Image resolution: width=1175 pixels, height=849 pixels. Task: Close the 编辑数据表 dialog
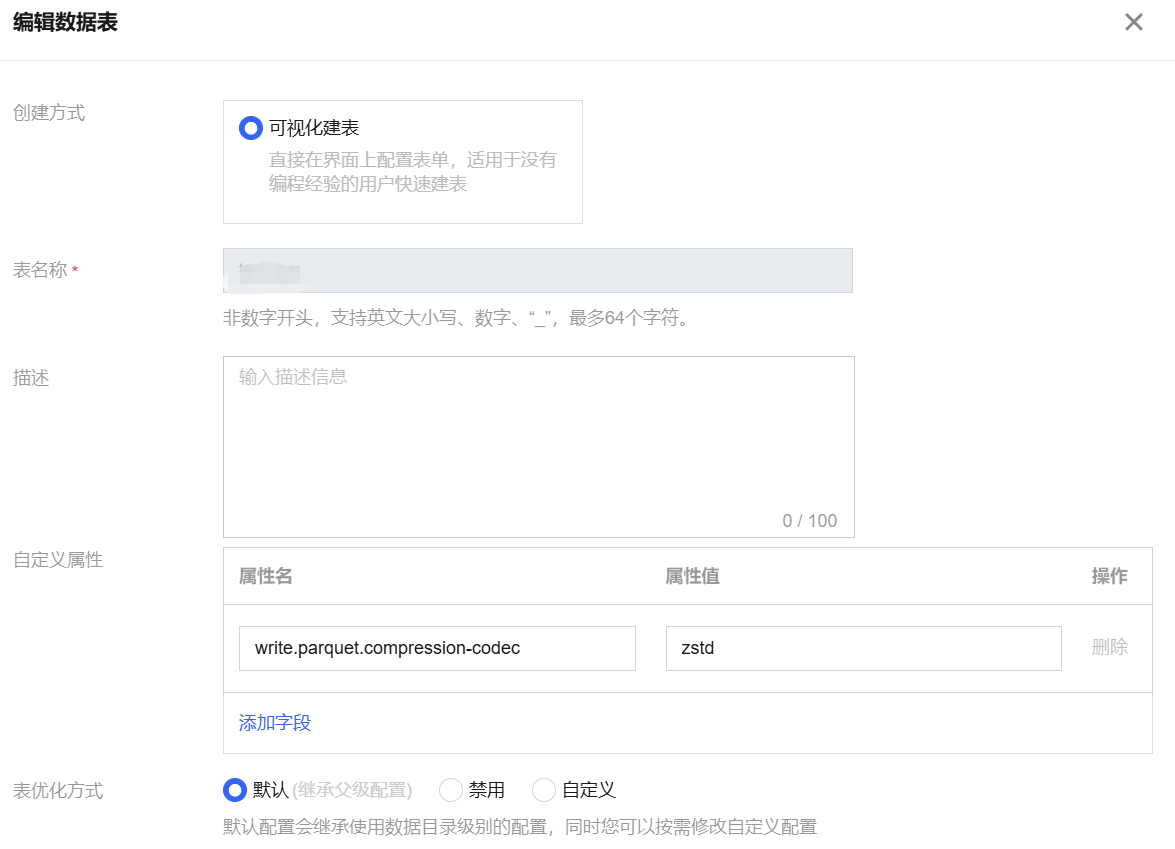pyautogui.click(x=1133, y=23)
